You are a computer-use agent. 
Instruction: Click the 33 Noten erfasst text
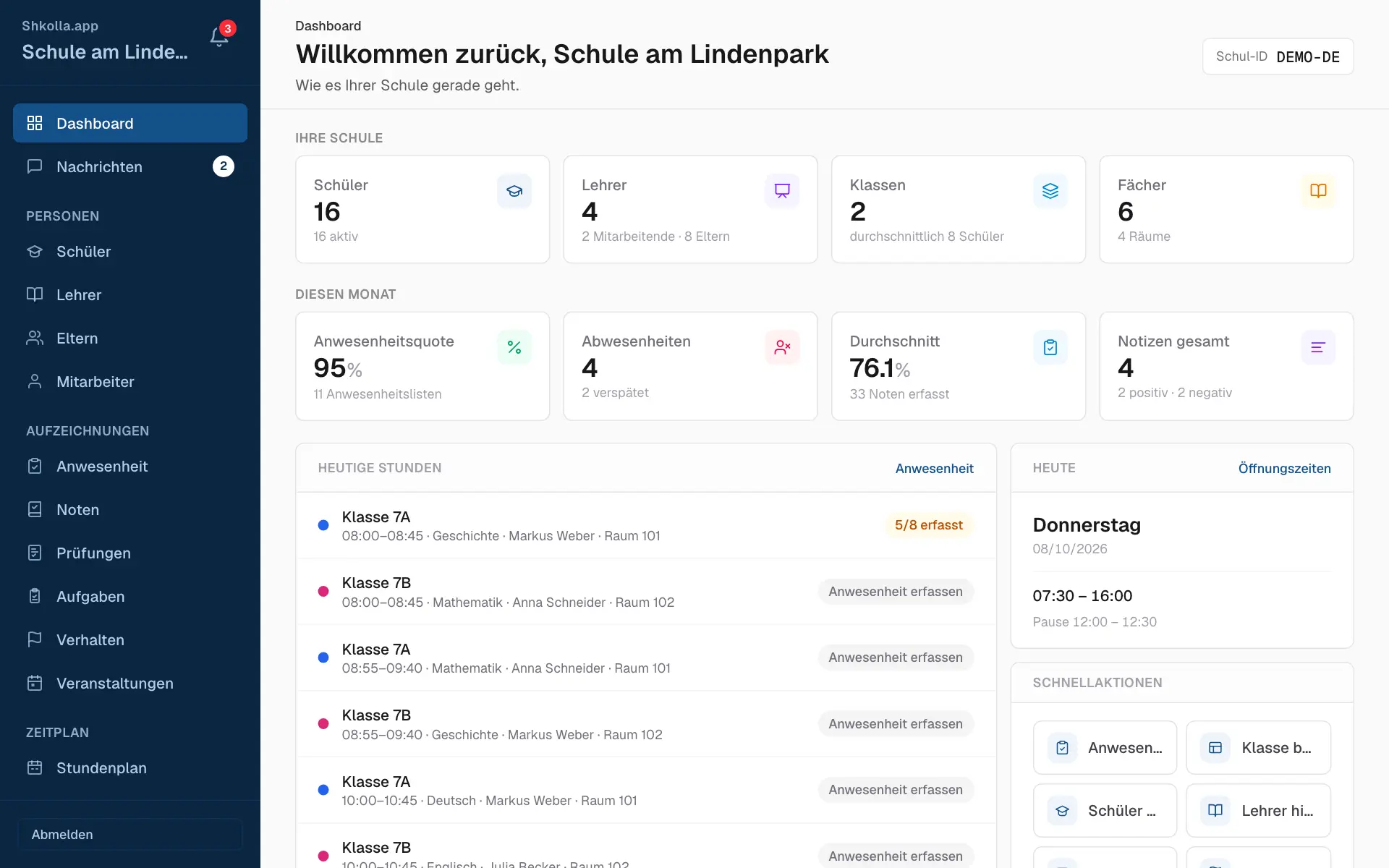click(899, 394)
